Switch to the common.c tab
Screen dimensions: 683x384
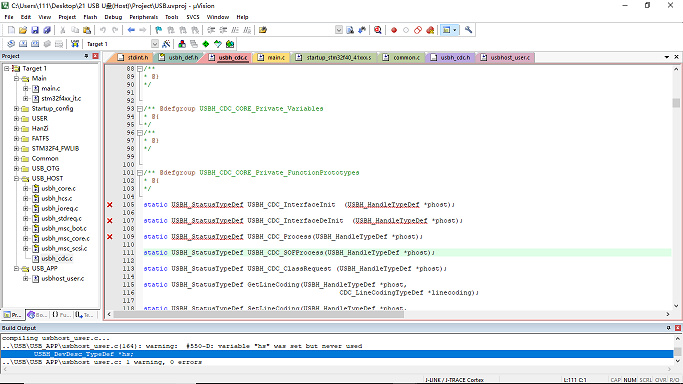pyautogui.click(x=402, y=57)
